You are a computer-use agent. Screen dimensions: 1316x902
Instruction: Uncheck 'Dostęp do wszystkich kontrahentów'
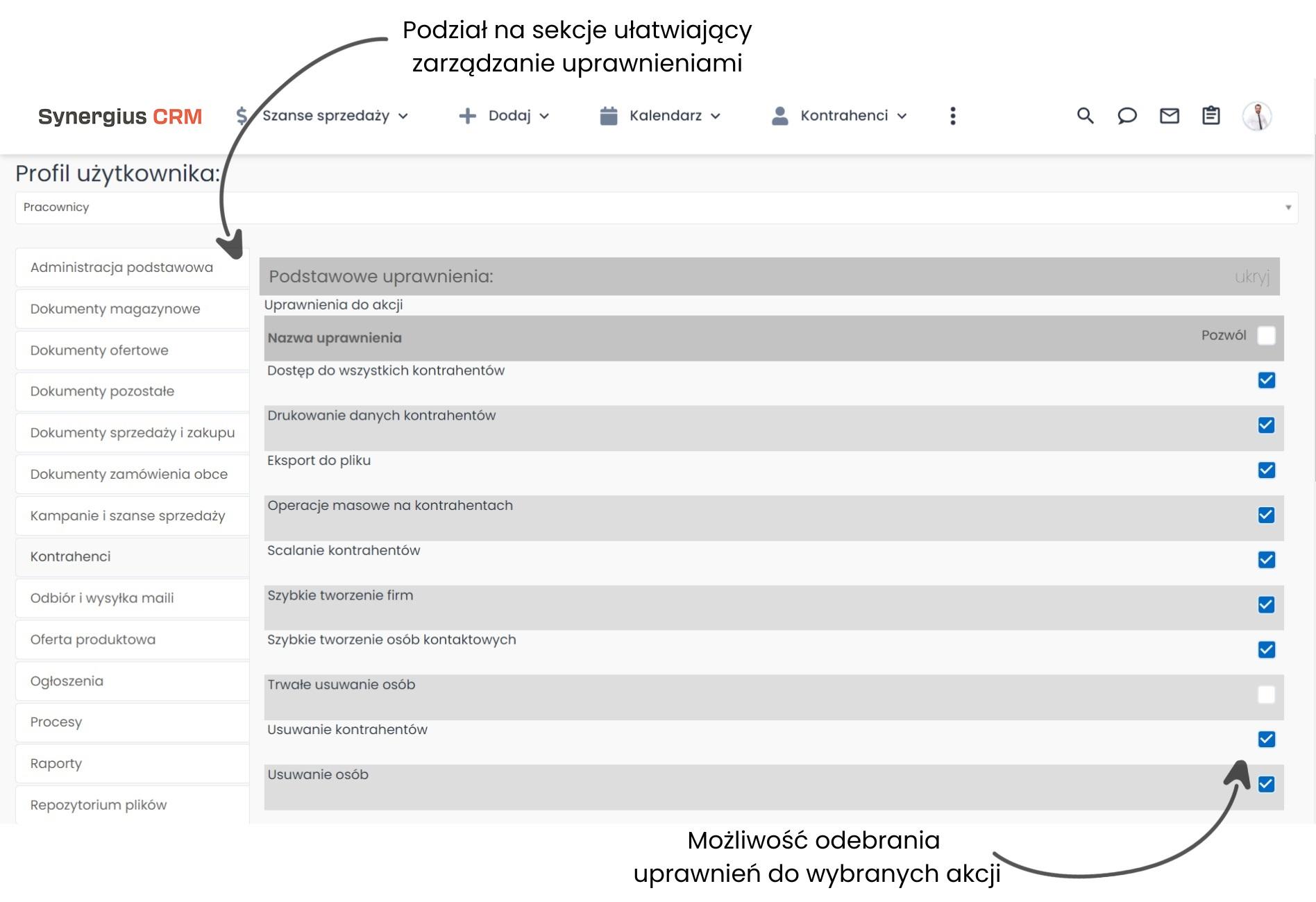coord(1267,380)
